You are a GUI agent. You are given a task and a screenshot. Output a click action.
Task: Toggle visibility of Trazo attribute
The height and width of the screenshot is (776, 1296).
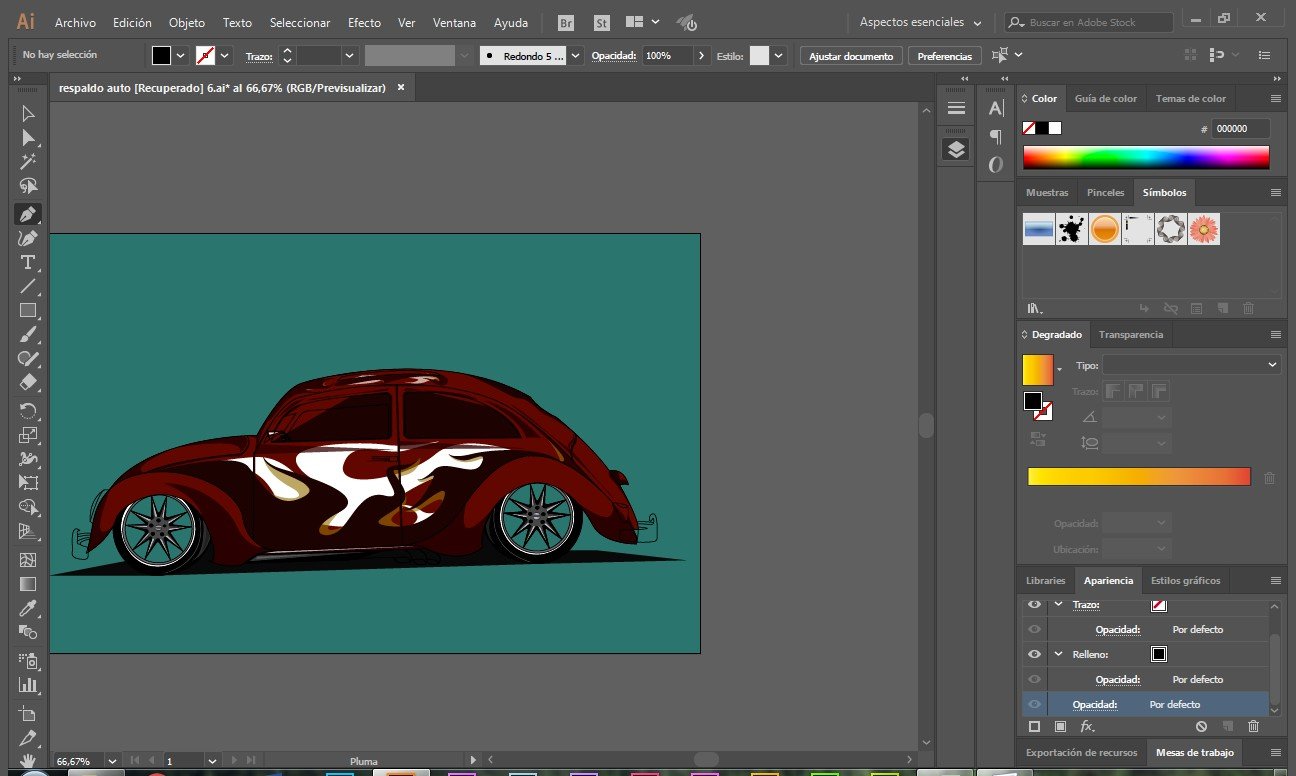point(1034,605)
